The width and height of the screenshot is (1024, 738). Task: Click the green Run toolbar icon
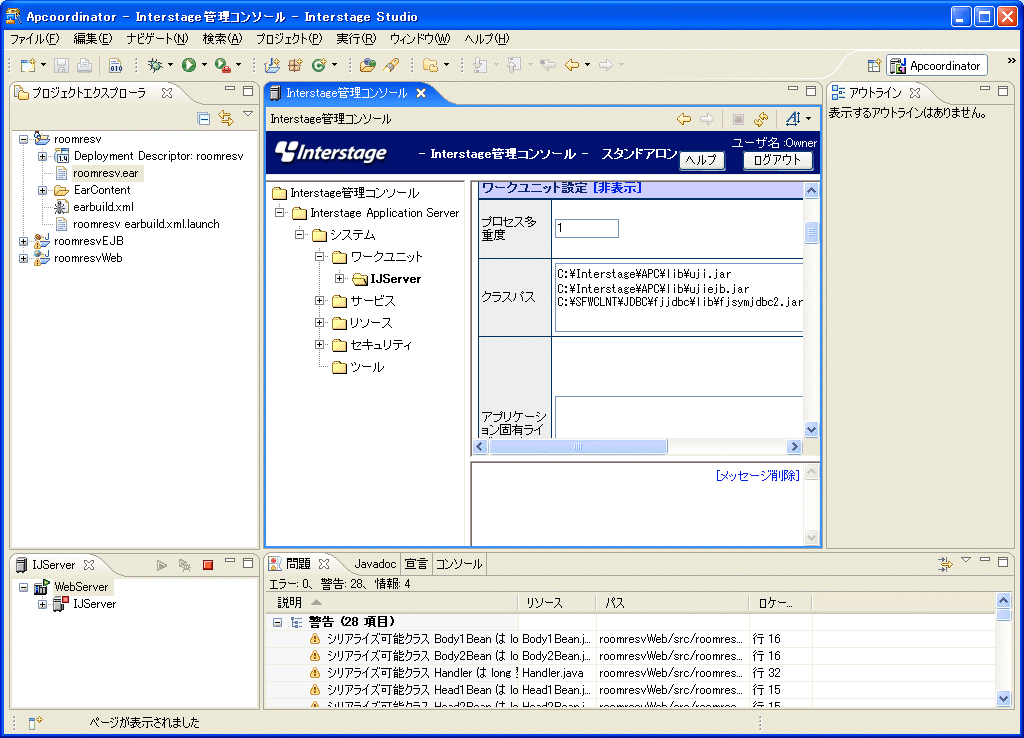(189, 65)
